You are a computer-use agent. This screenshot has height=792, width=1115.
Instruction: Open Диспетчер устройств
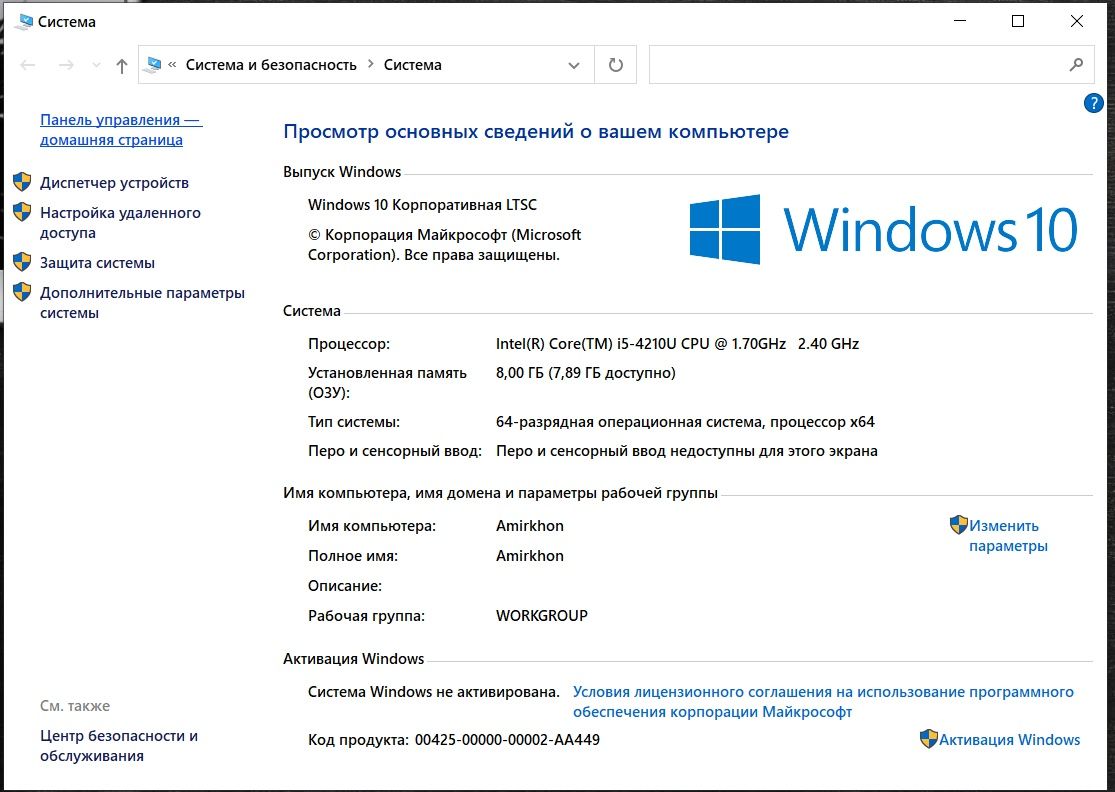click(x=114, y=183)
